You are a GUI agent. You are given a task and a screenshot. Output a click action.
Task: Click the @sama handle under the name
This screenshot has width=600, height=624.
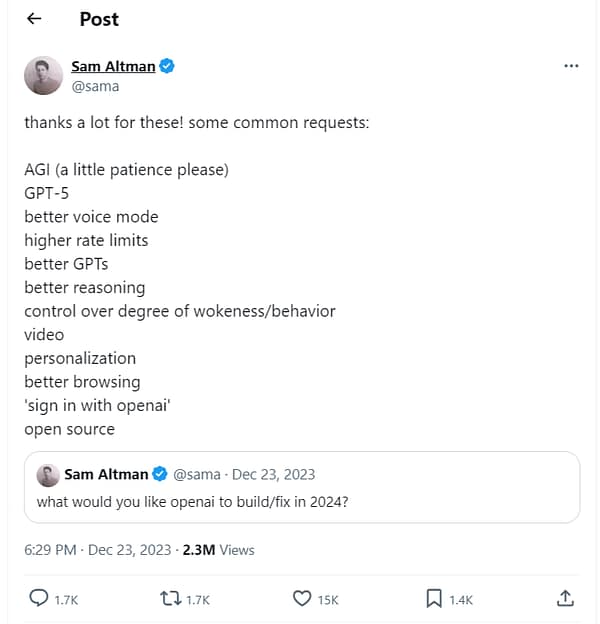(95, 86)
